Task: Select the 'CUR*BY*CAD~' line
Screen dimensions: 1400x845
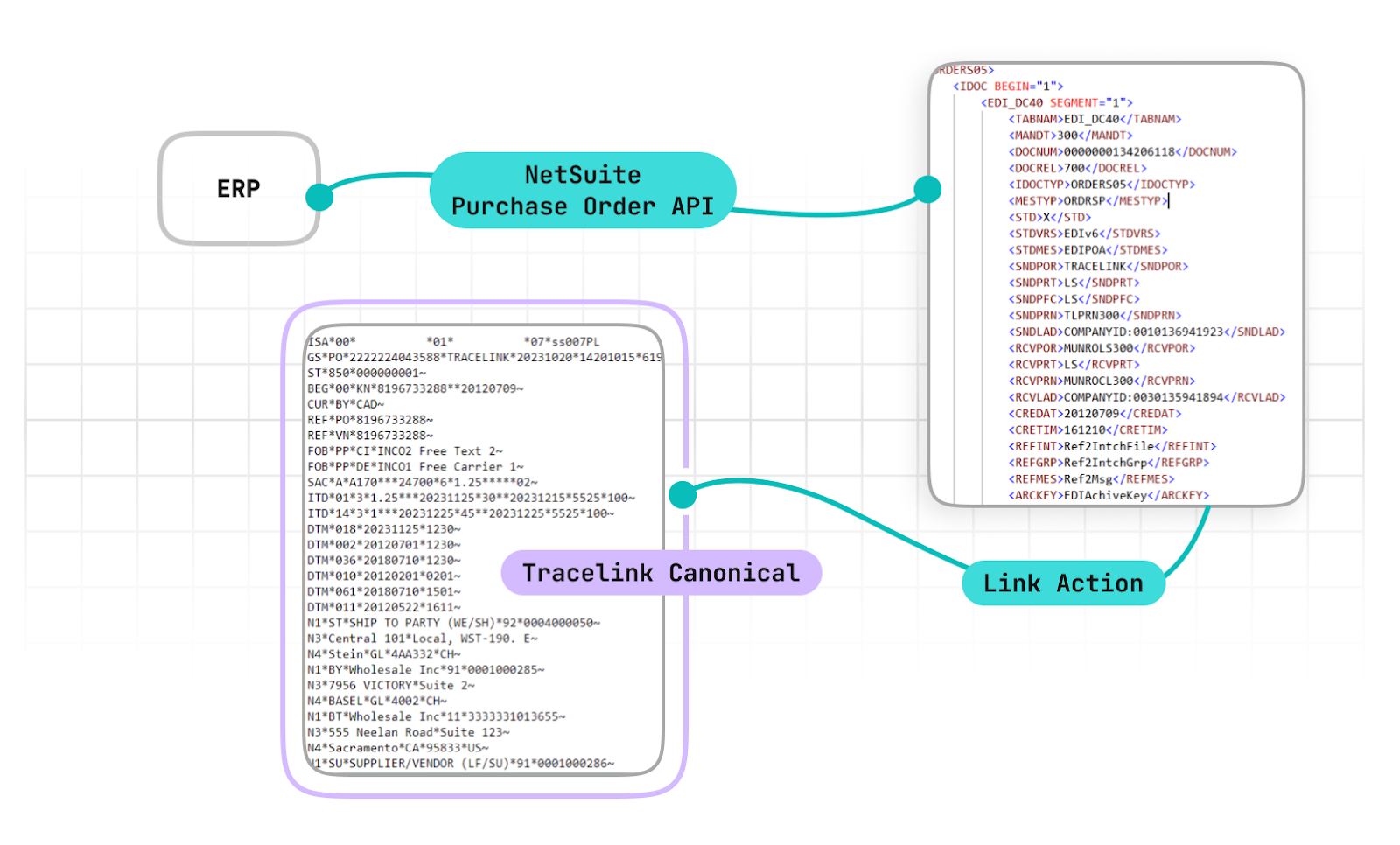Action: point(346,404)
